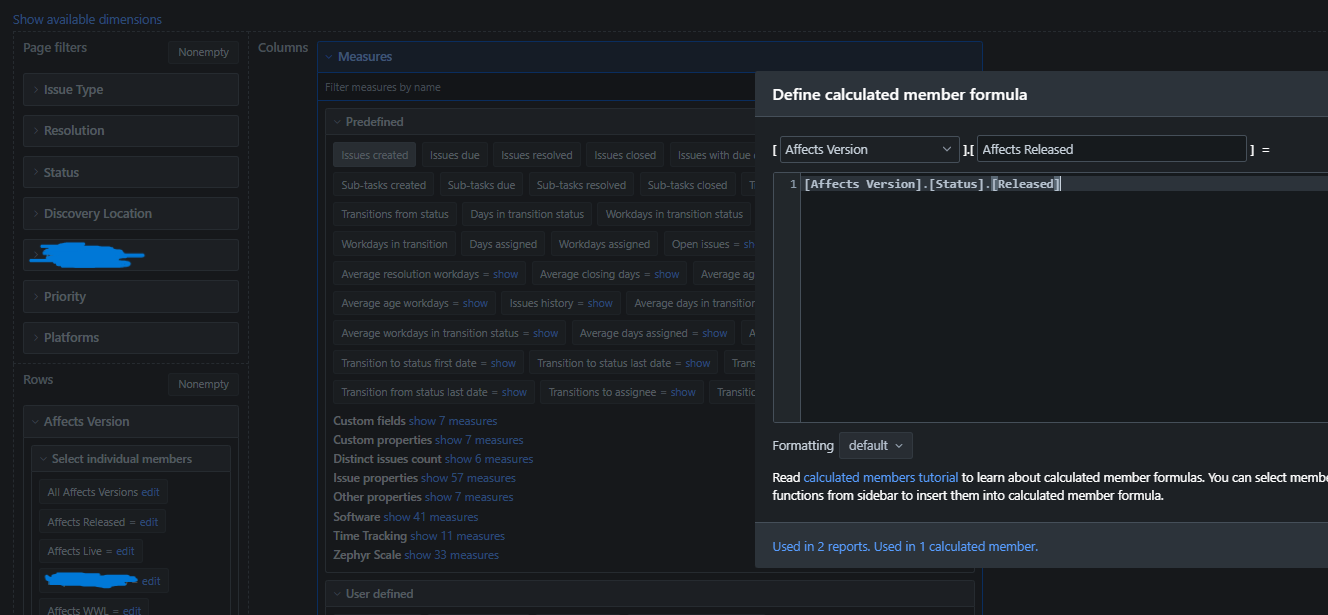Viewport: 1328px width, 615px height.
Task: Expand the Issue Type page filter
Action: click(73, 90)
